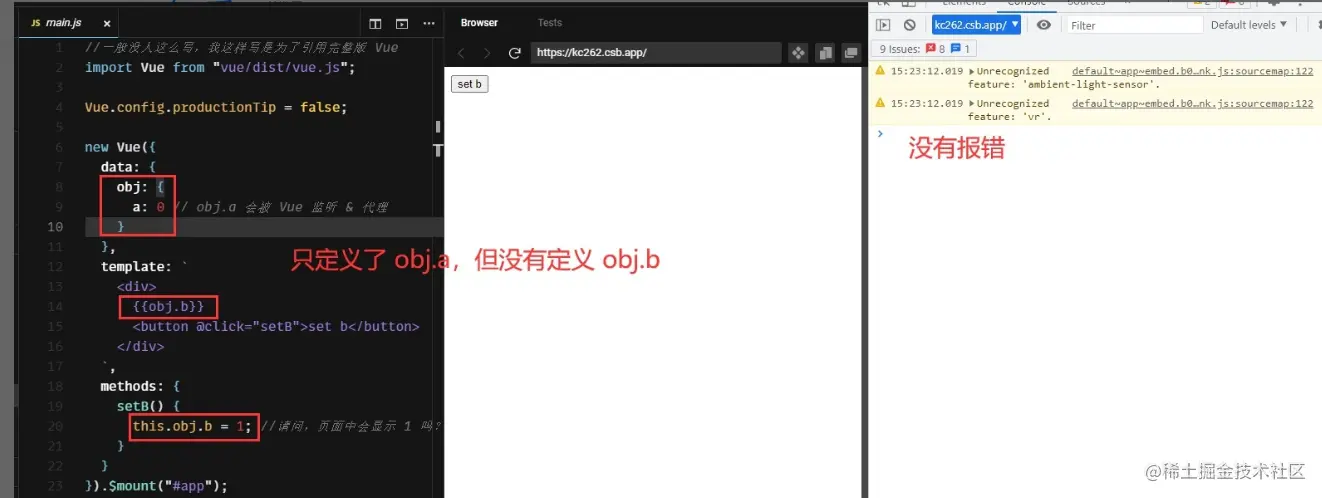Split the editor with the split-view icon
Screen dimensions: 1322x498
tap(376, 23)
